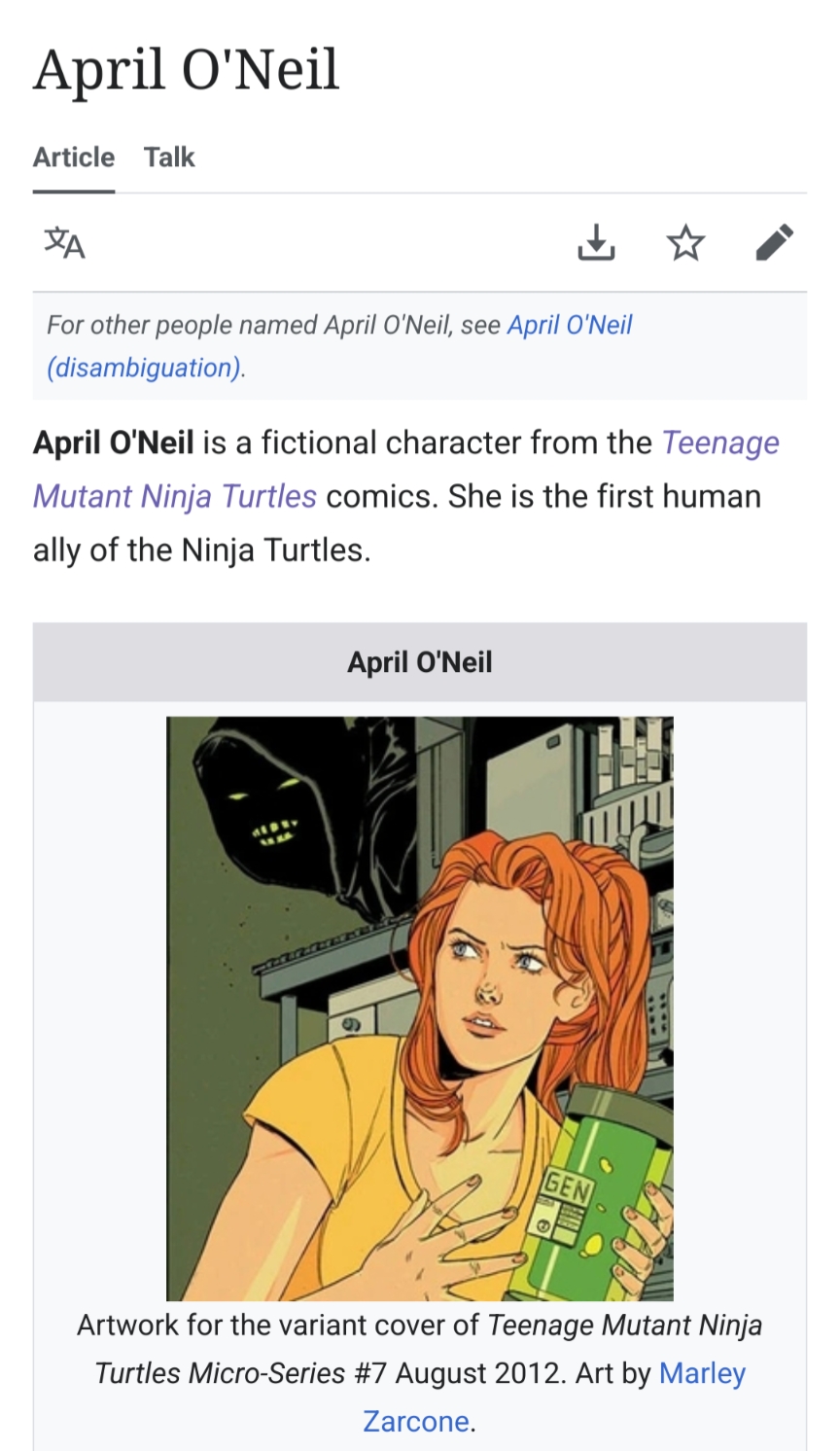840x1451 pixels.
Task: Add page to watchlist with star icon
Action: pyautogui.click(x=685, y=242)
